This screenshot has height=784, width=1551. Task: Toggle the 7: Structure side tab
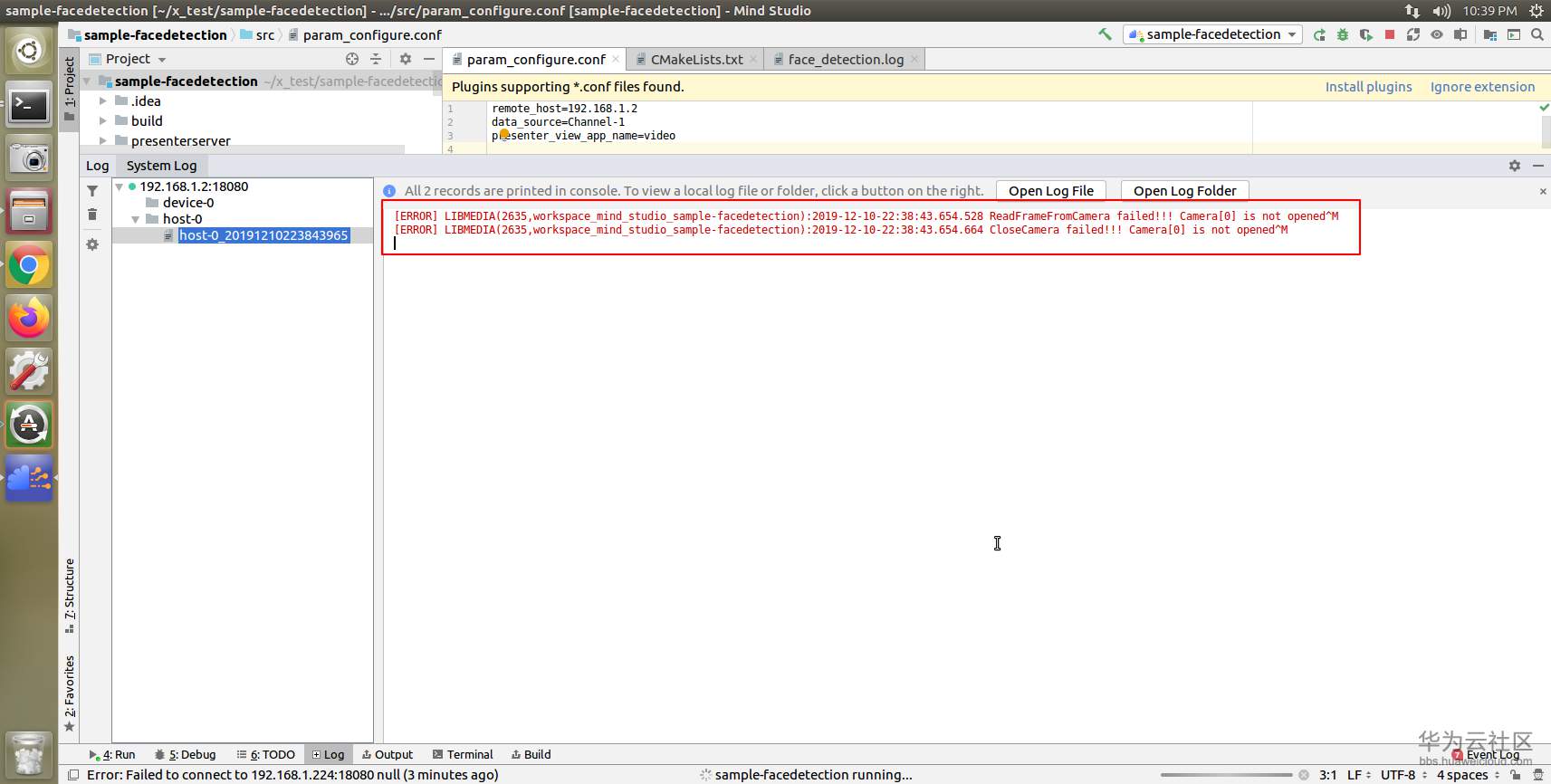(69, 596)
